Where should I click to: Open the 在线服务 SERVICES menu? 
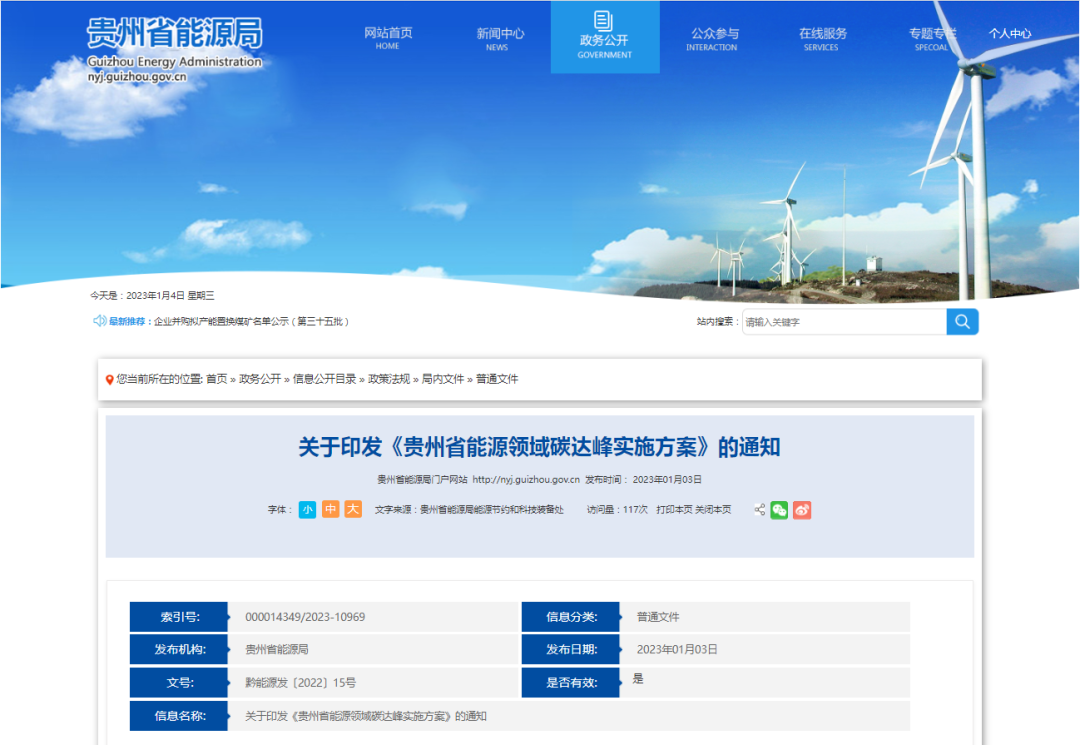[x=822, y=38]
